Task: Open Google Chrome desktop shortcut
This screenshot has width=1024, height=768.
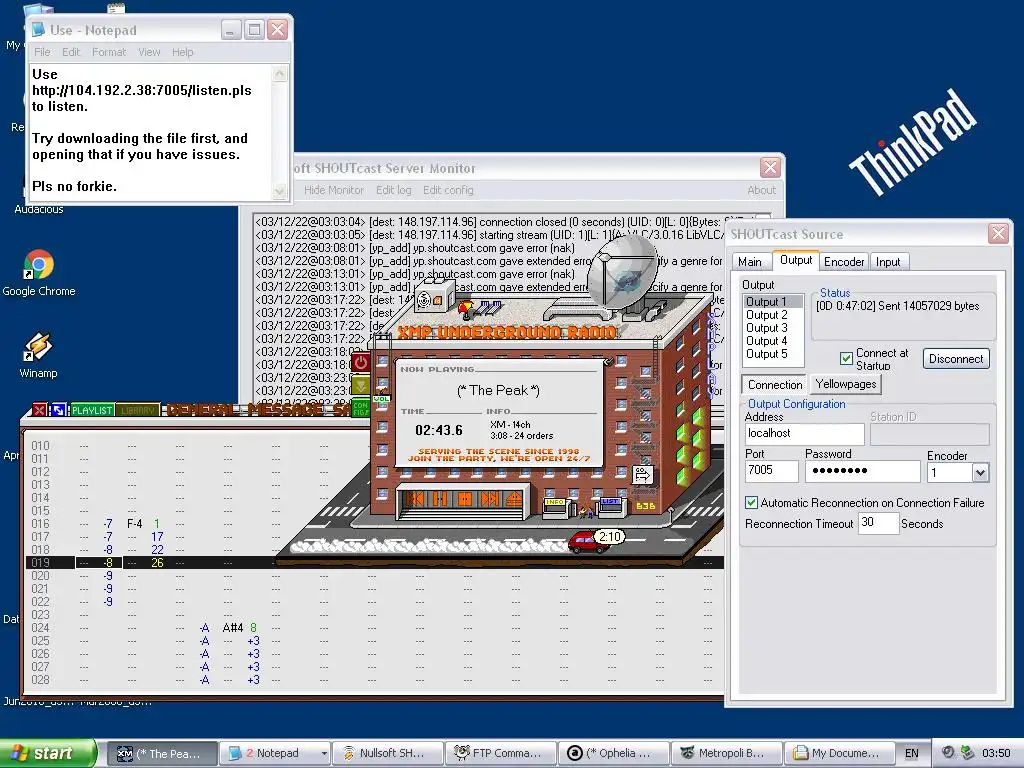Action: point(39,273)
